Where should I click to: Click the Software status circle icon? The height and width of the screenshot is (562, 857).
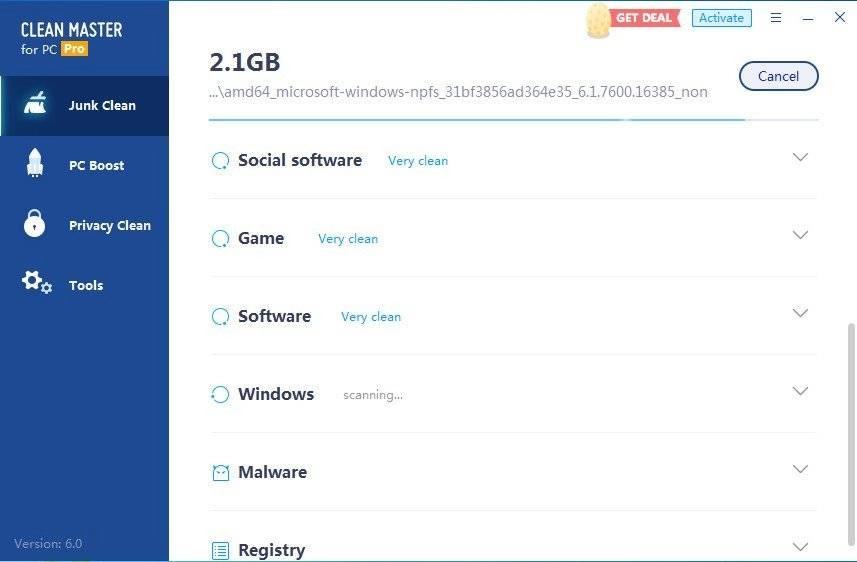point(220,317)
